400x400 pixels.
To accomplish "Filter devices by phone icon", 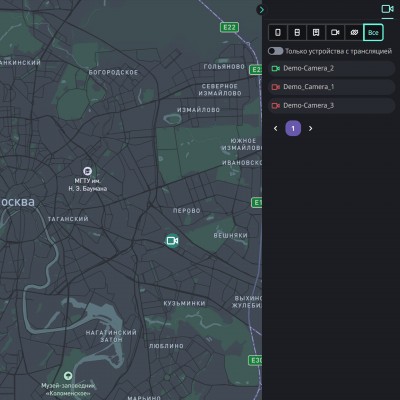I will (278, 32).
